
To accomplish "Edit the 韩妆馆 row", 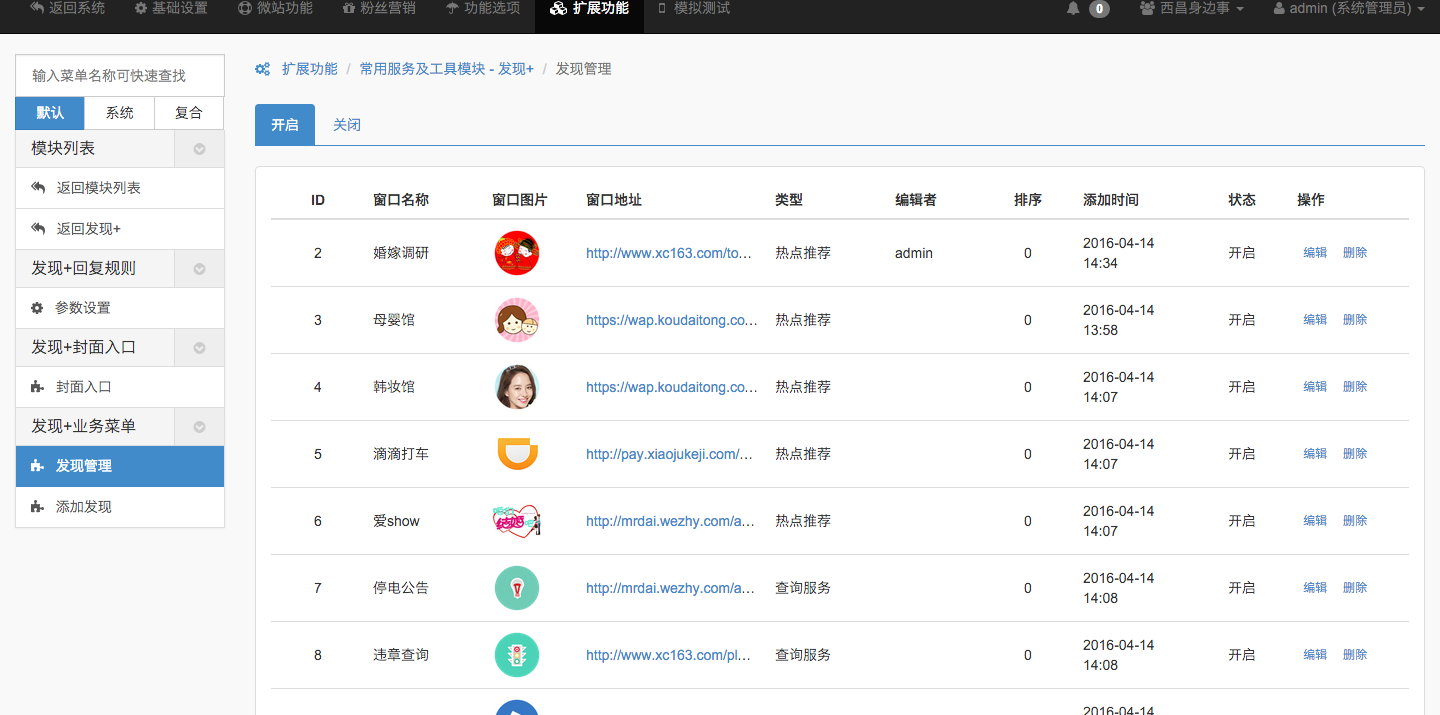I will pyautogui.click(x=1315, y=387).
